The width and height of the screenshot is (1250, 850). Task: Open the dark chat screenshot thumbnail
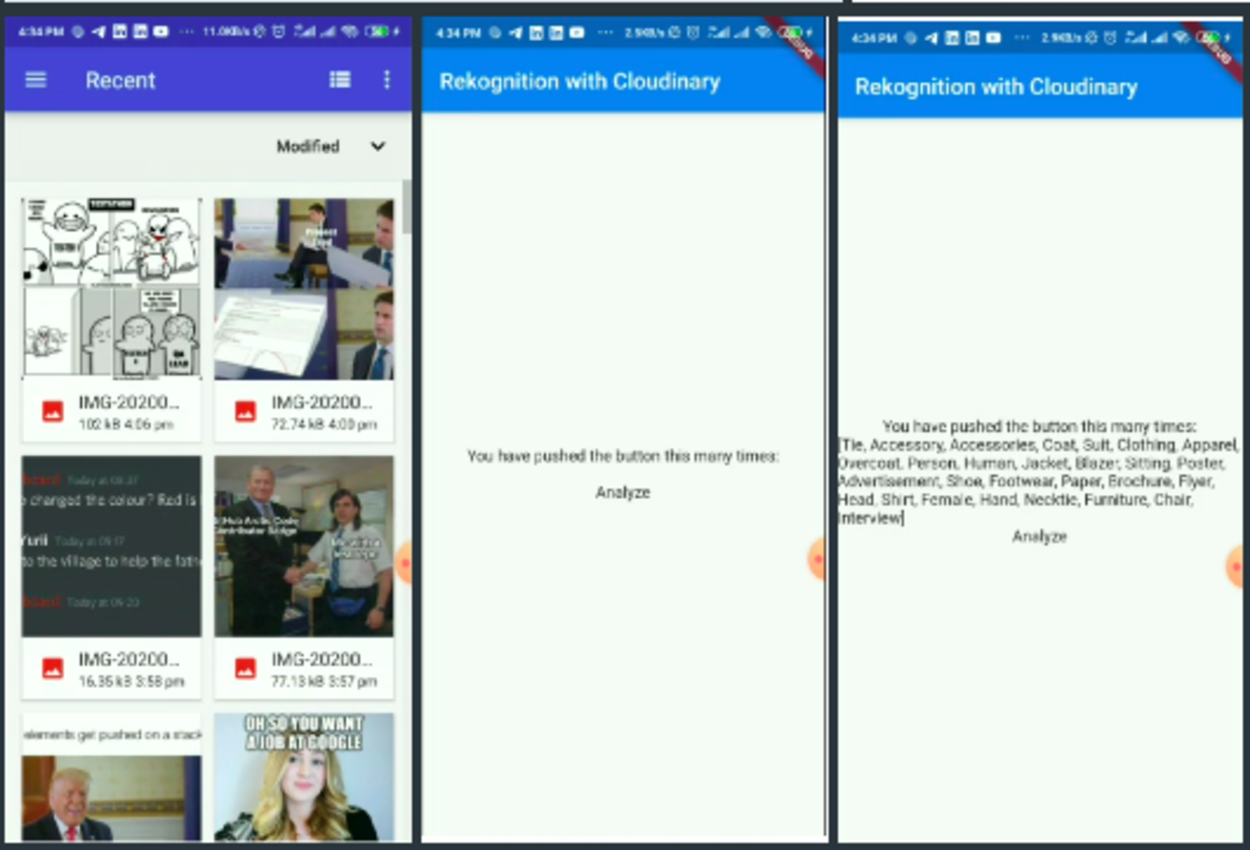[x=111, y=546]
